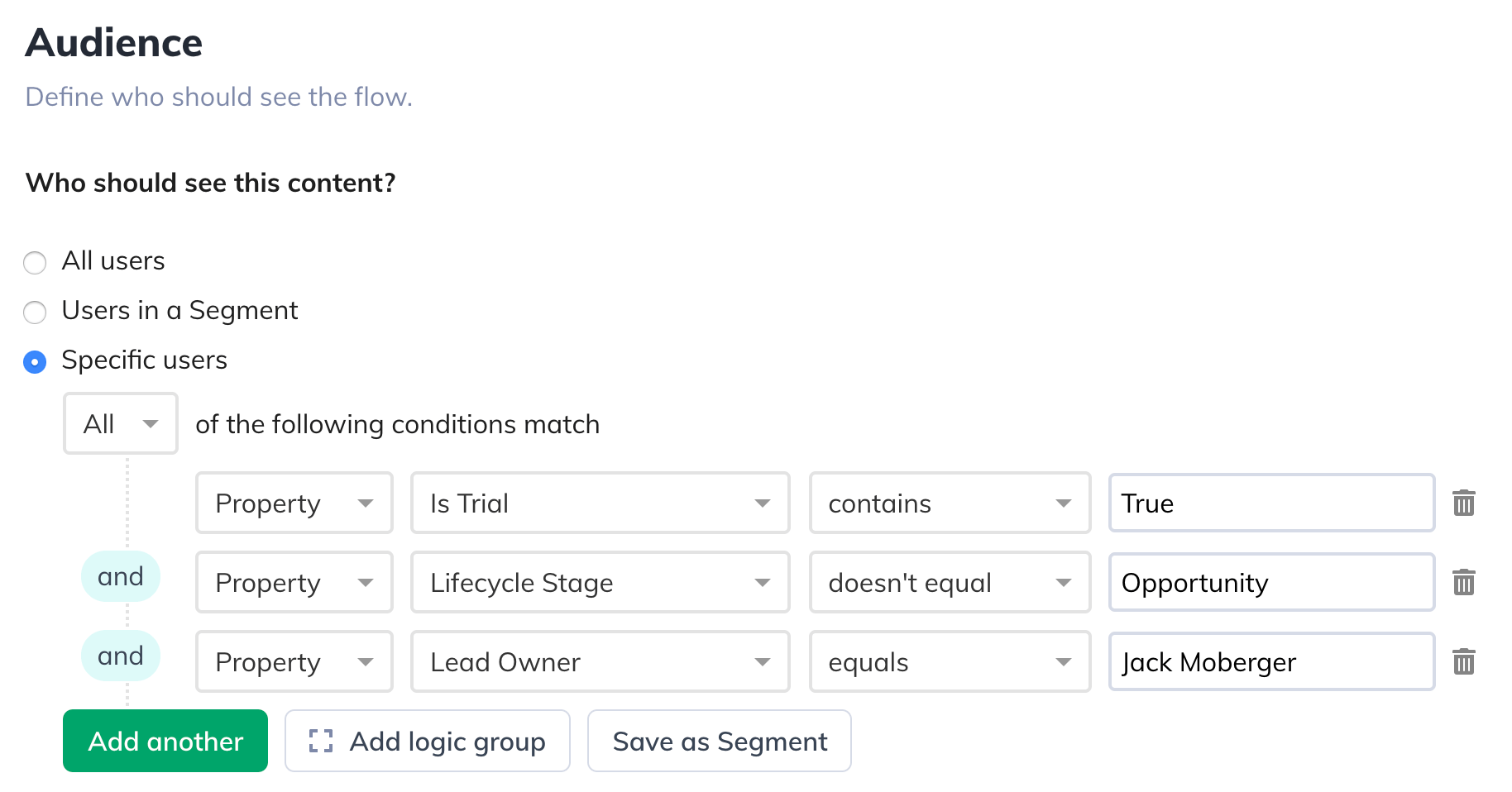This screenshot has height=792, width=1512.
Task: Open the All conditions match dropdown
Action: coord(121,423)
